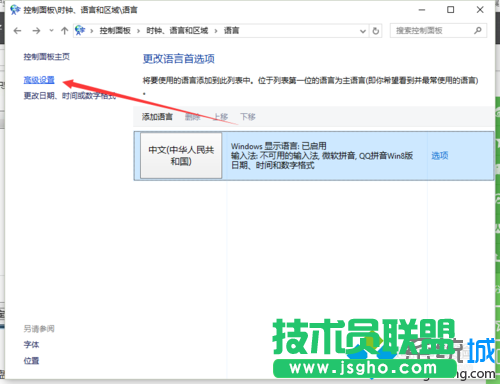500x384 pixels.
Task: Maximize the language window
Action: (451, 10)
